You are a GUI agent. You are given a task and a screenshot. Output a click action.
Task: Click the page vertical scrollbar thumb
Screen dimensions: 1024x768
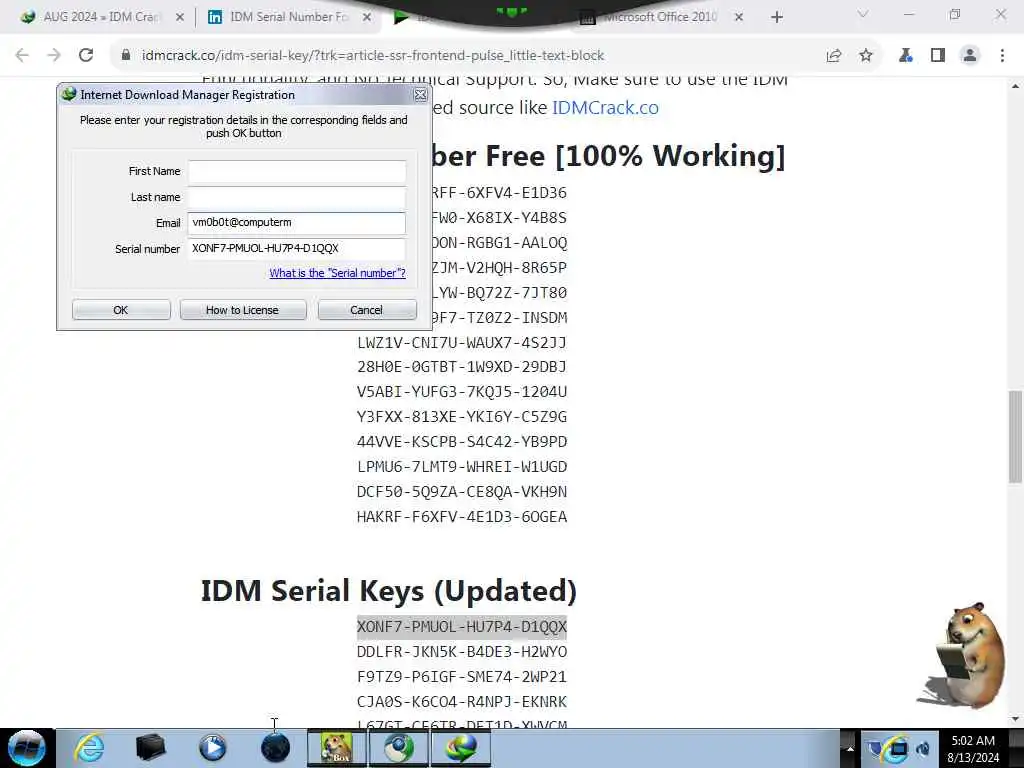point(1015,436)
